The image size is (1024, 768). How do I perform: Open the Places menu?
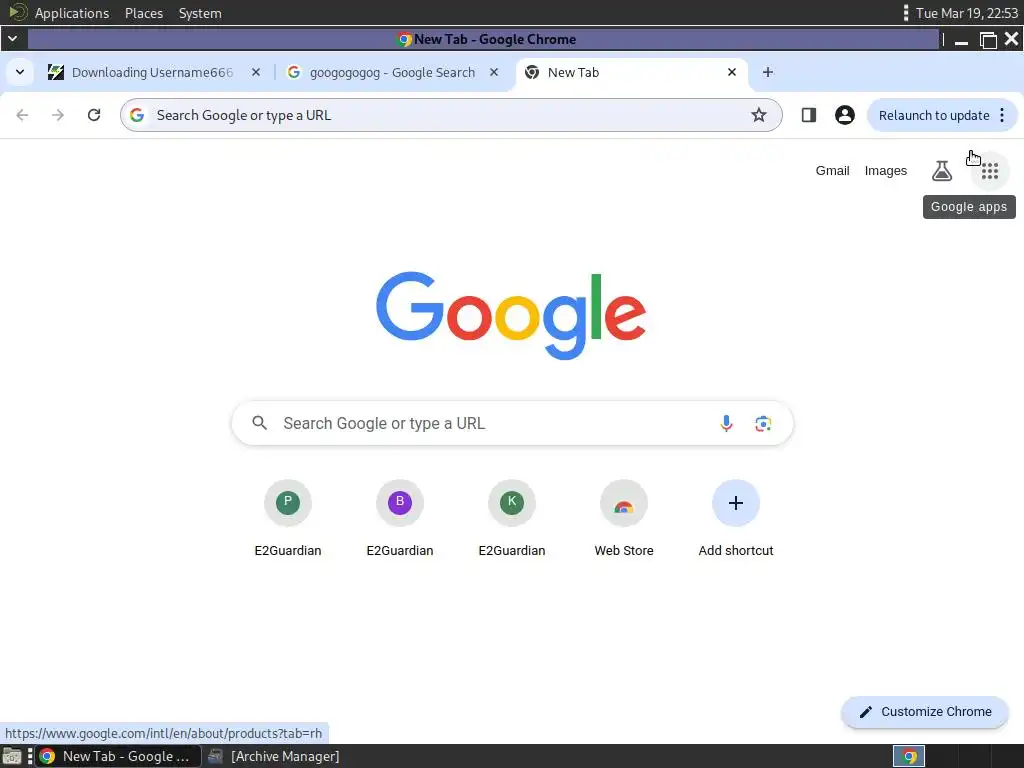(x=144, y=13)
